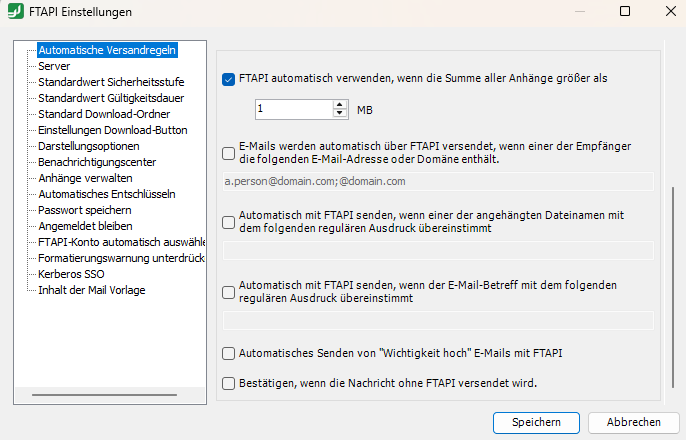Open Inhalt der Mail Vorlage section
This screenshot has height=440, width=686.
click(x=91, y=290)
